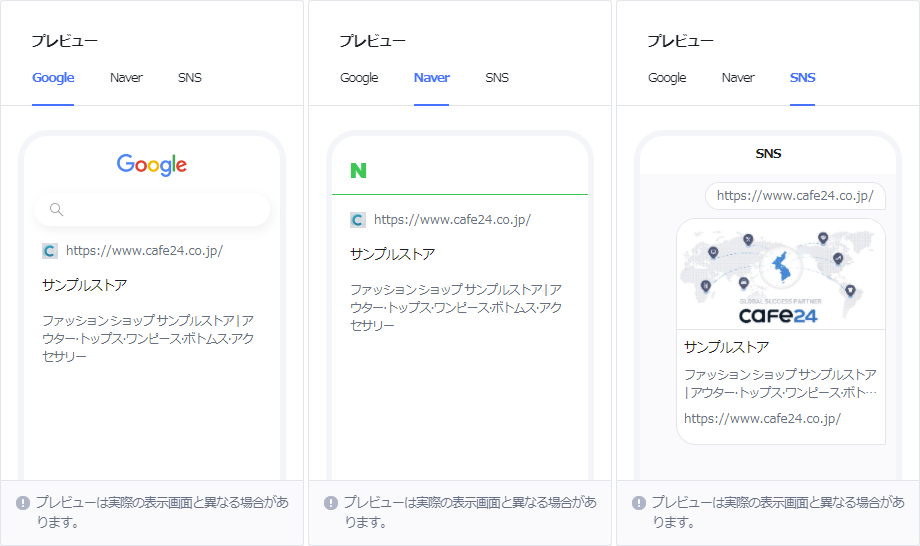Open the cafe24 URL in the Naver preview
Screen dimensions: 920x546
click(x=452, y=220)
